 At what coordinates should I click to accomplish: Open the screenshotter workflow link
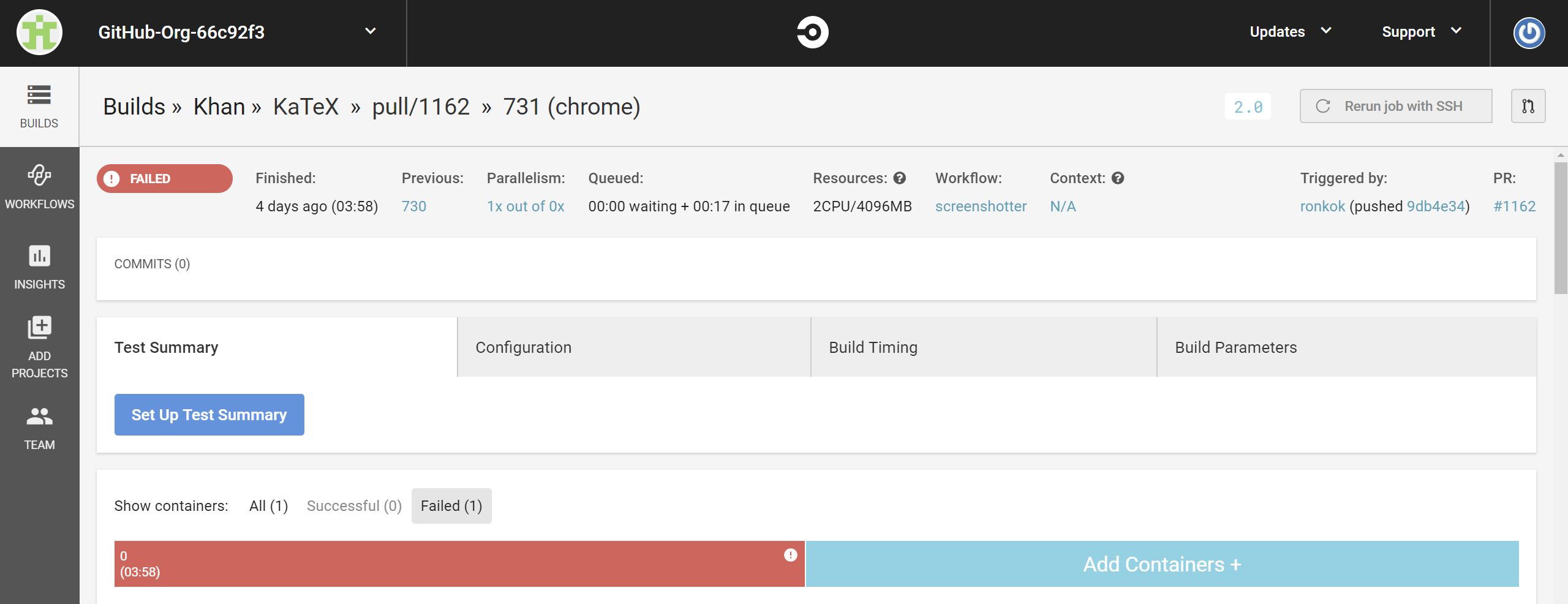[x=981, y=206]
